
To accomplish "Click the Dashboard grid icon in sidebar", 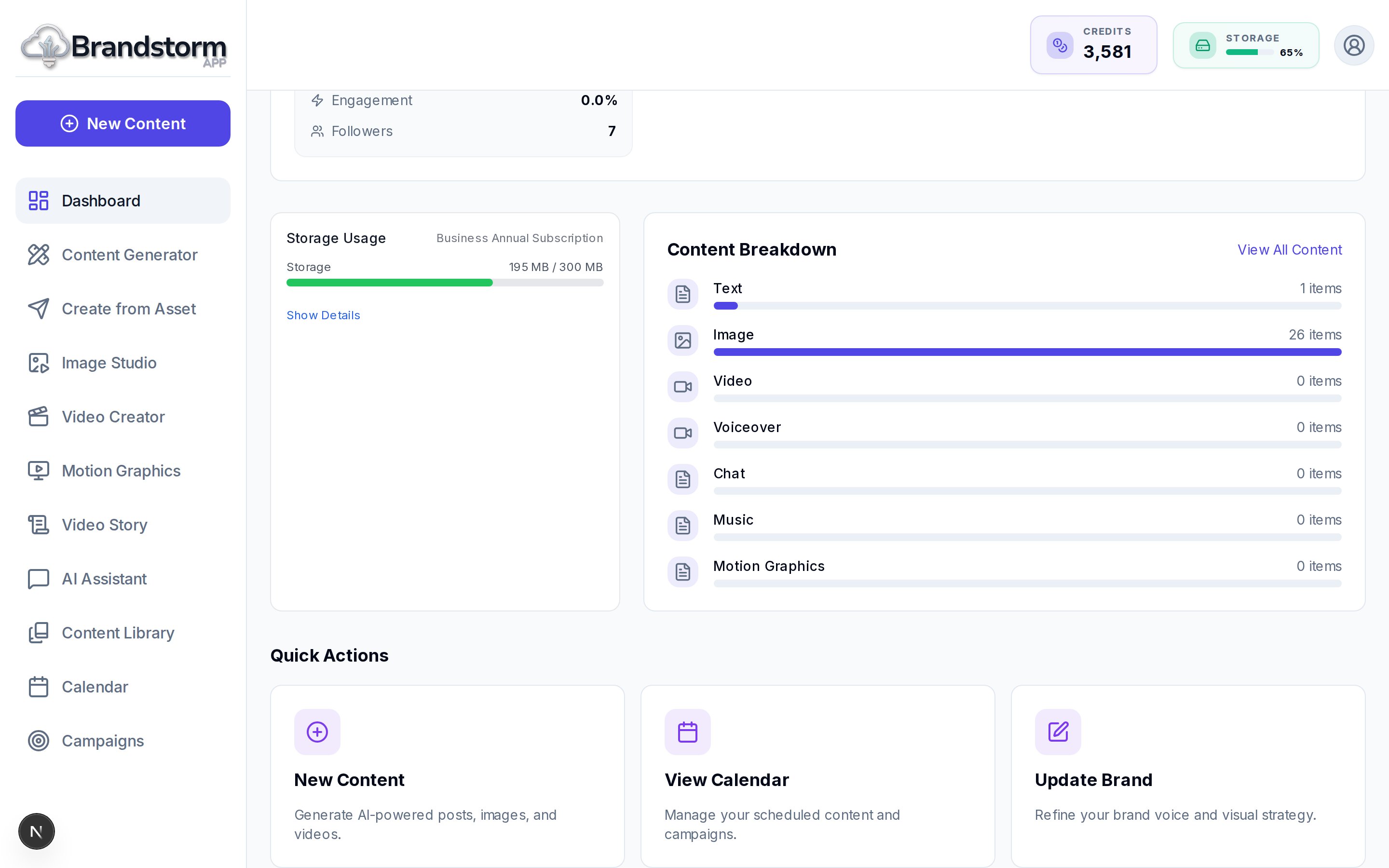I will 39,201.
